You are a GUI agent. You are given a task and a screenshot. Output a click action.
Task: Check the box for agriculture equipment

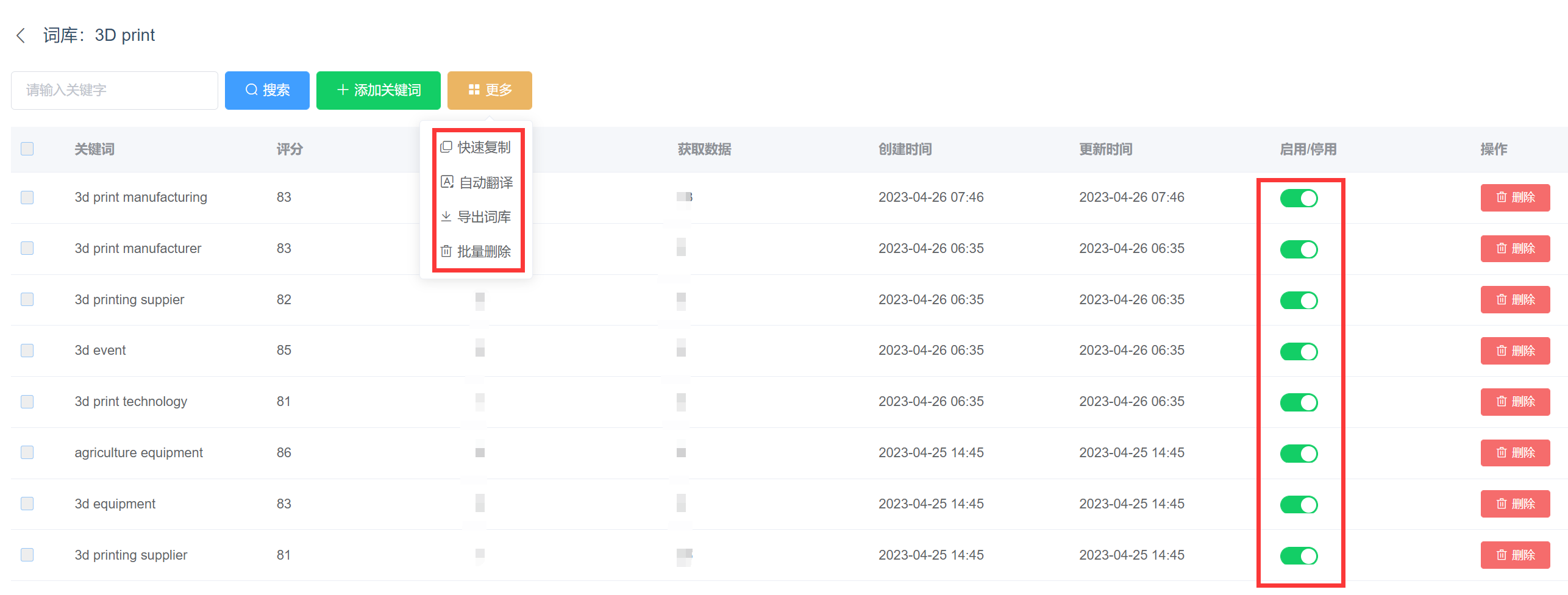tap(27, 452)
